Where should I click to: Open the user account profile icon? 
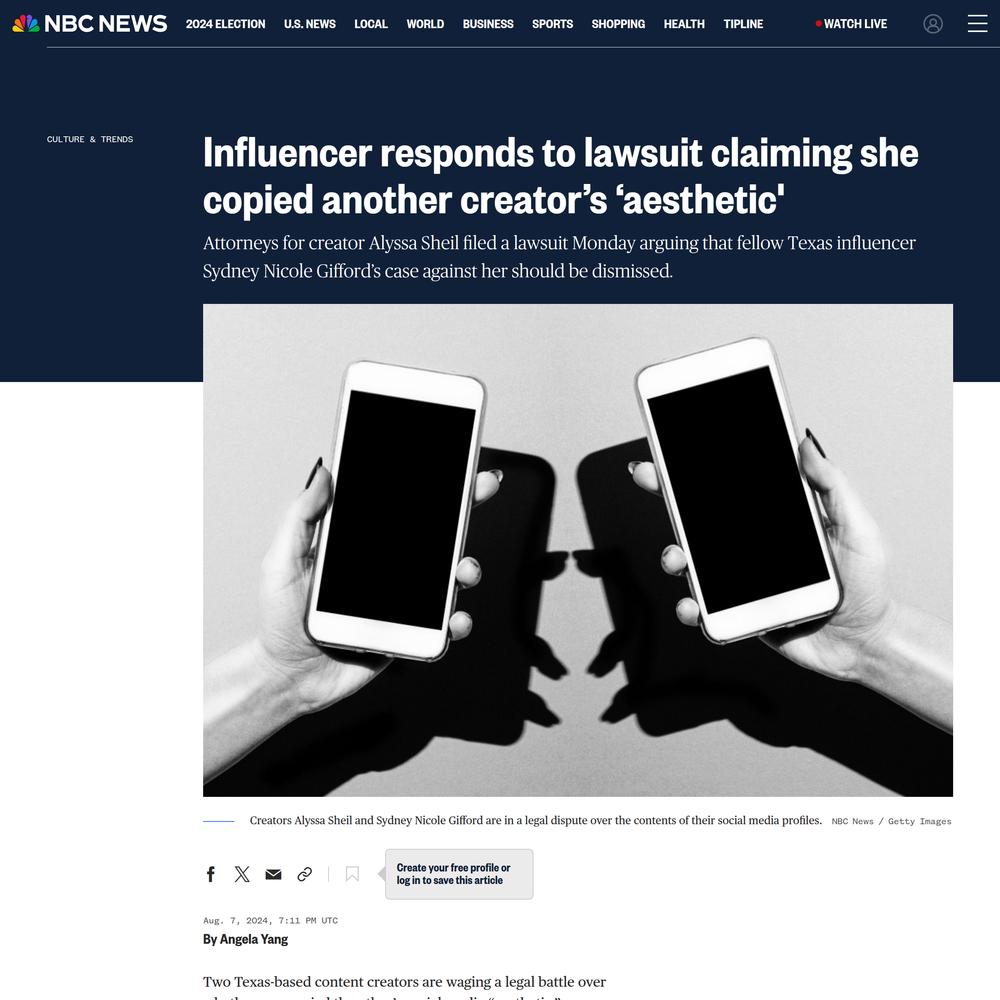pyautogui.click(x=932, y=24)
